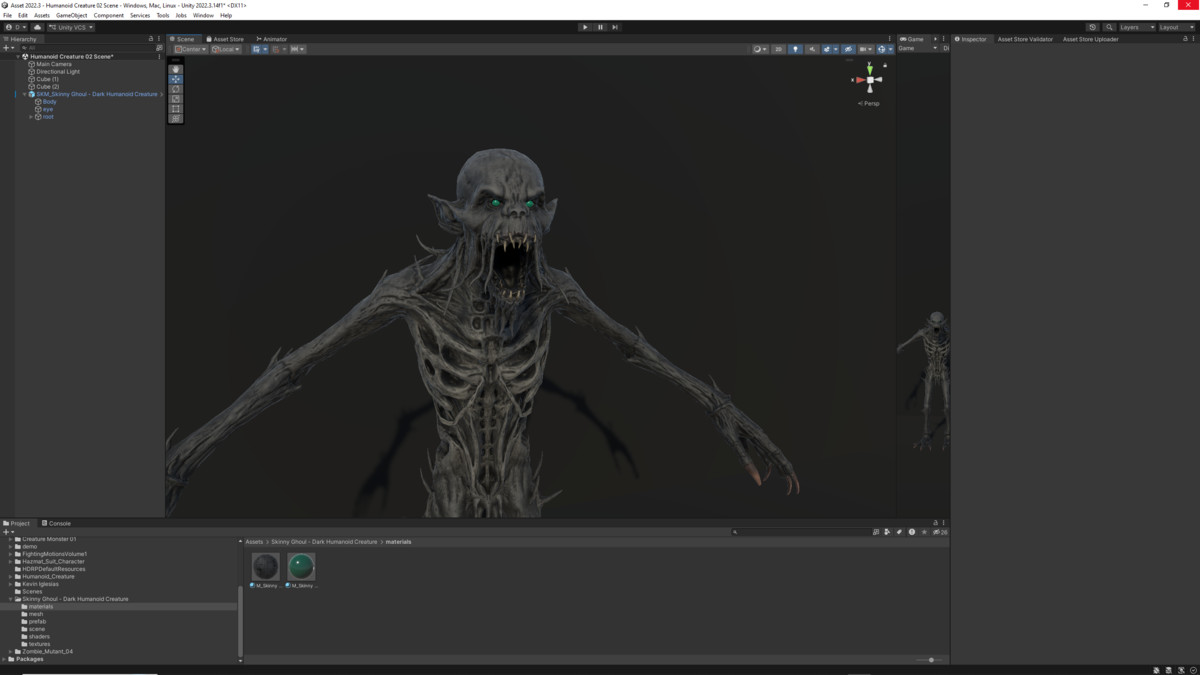The width and height of the screenshot is (1200, 675).
Task: Toggle Scene effects (skybox/fog) button
Action: coord(826,49)
